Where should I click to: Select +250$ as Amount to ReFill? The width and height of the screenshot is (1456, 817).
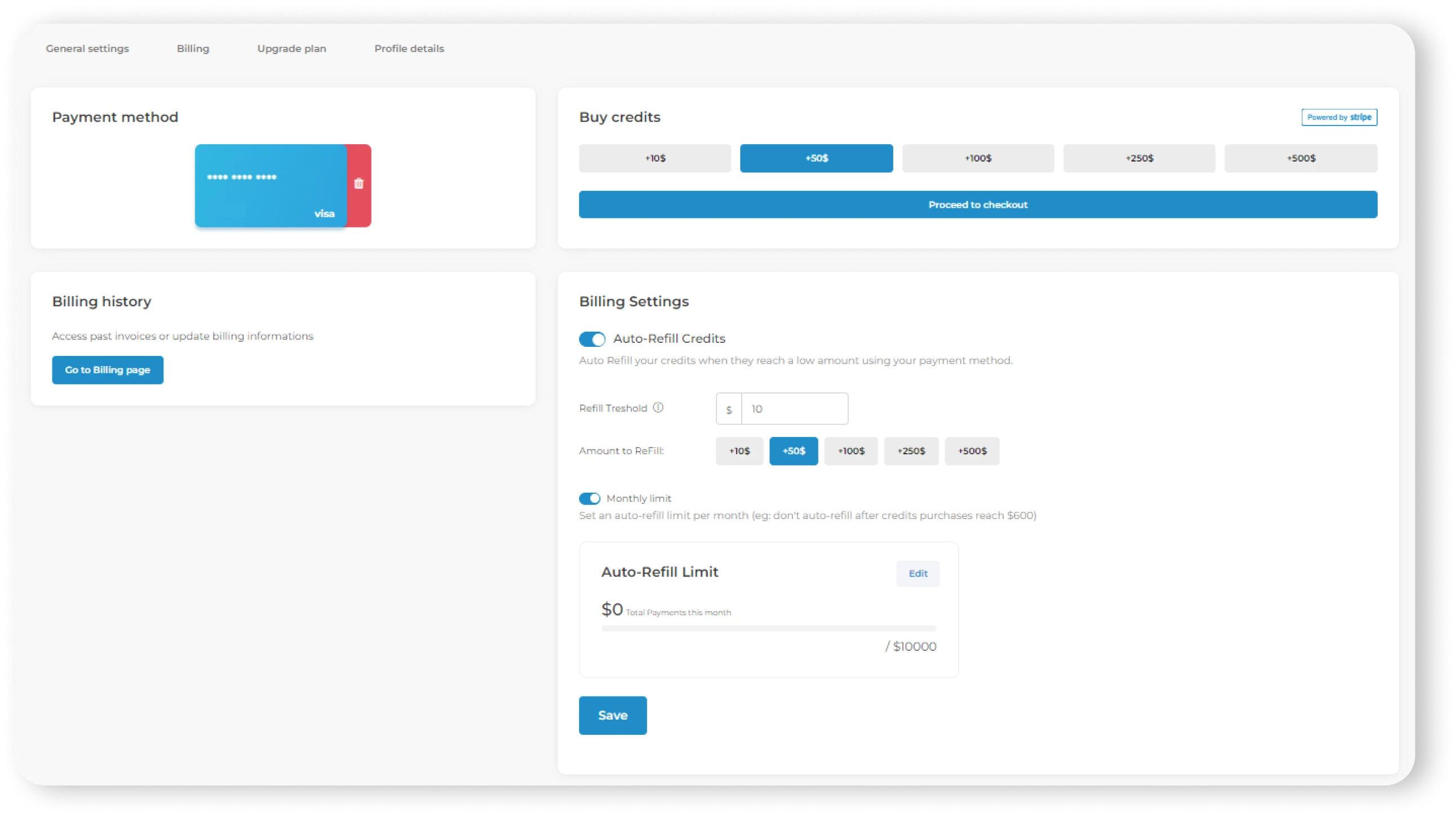pos(911,451)
